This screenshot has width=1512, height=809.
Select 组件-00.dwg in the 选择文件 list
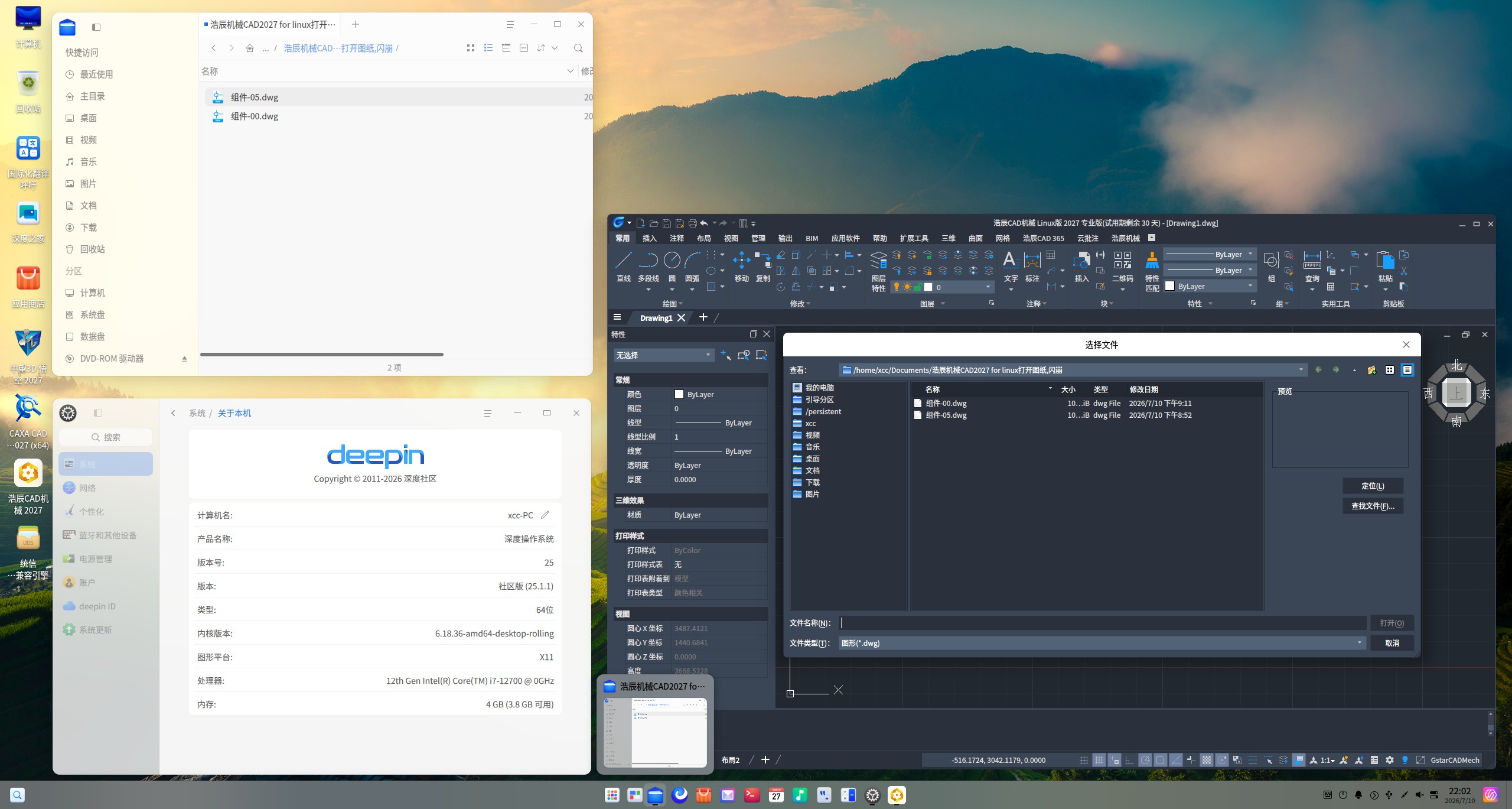[946, 404]
